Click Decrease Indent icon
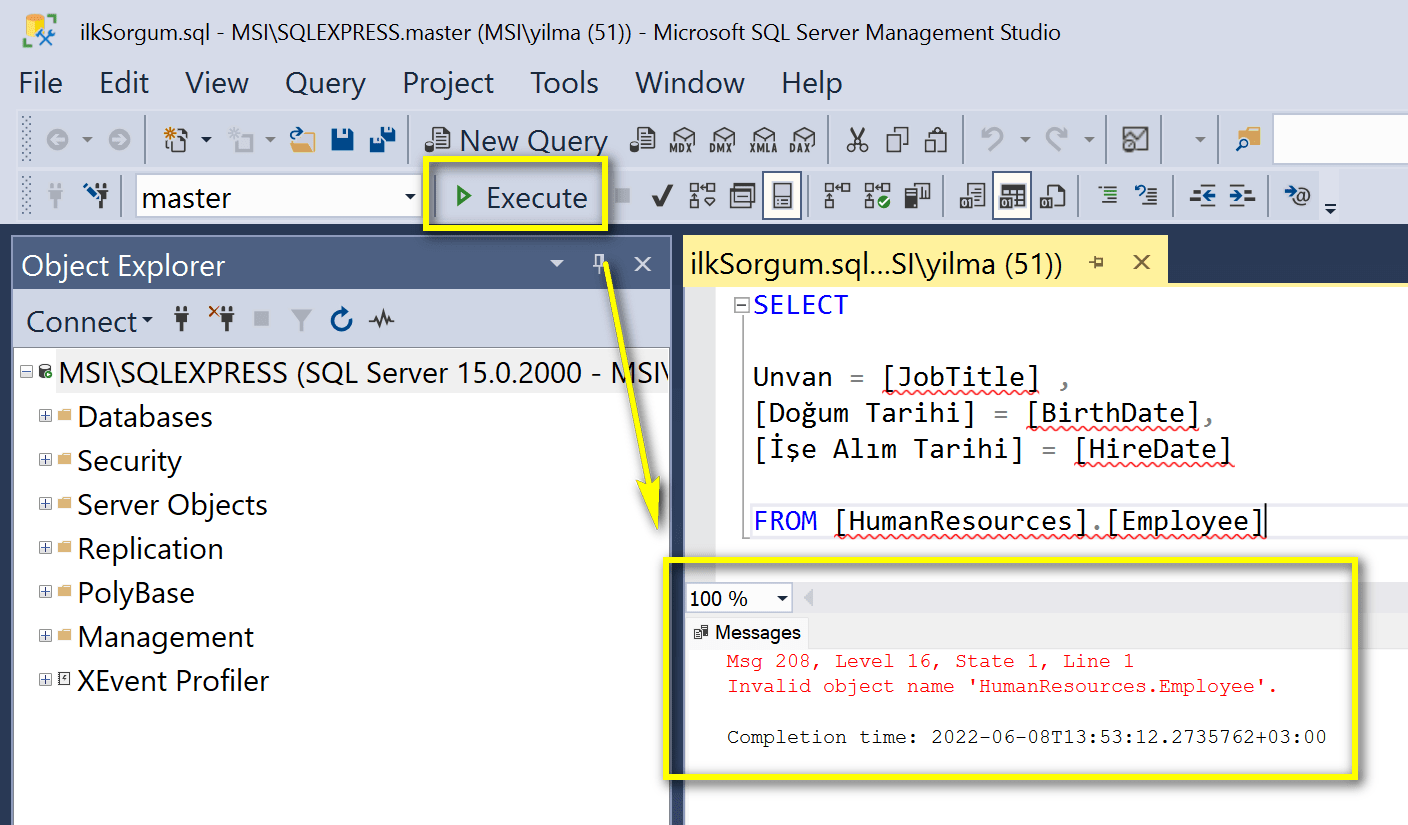This screenshot has width=1408, height=825. point(1202,197)
